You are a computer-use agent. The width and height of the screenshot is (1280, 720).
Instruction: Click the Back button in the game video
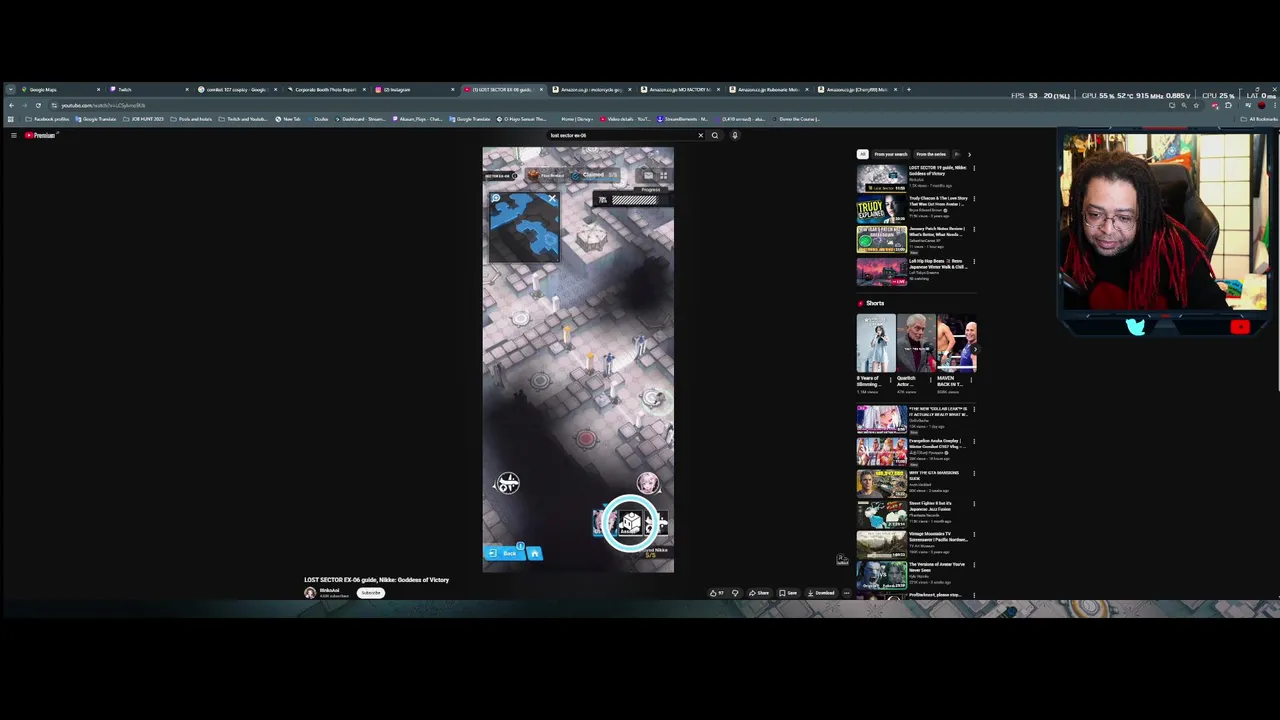[x=504, y=553]
